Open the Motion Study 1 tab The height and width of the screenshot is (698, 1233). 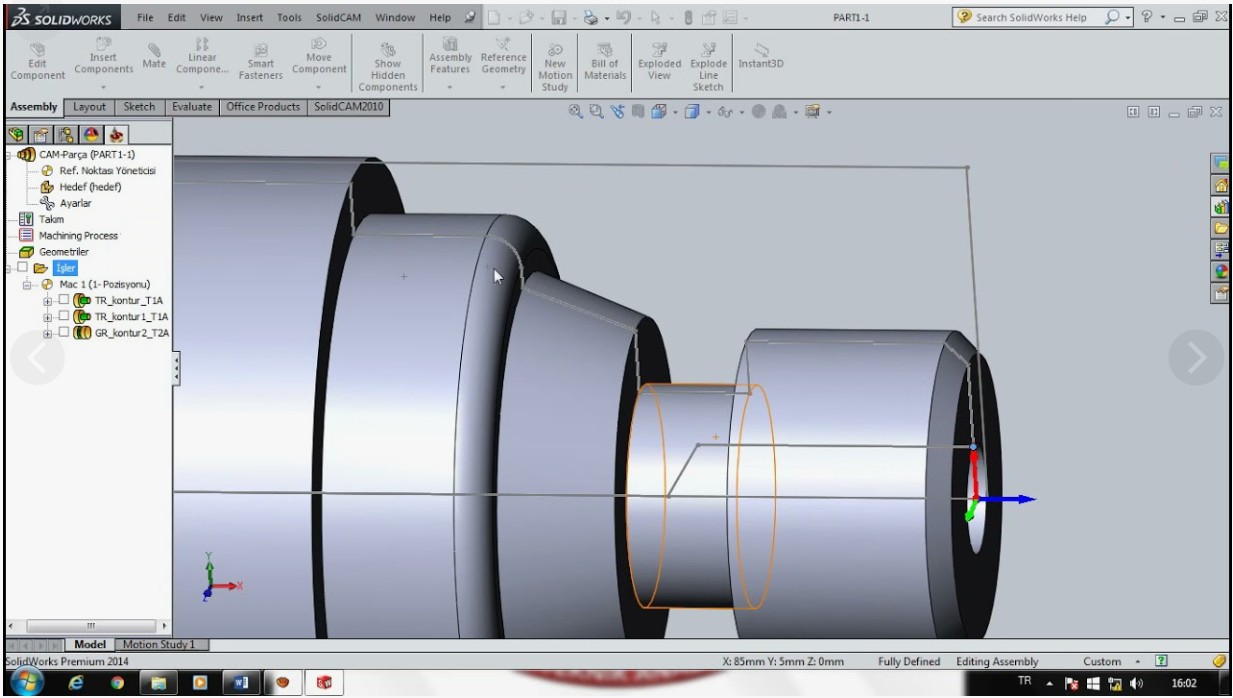click(x=158, y=645)
